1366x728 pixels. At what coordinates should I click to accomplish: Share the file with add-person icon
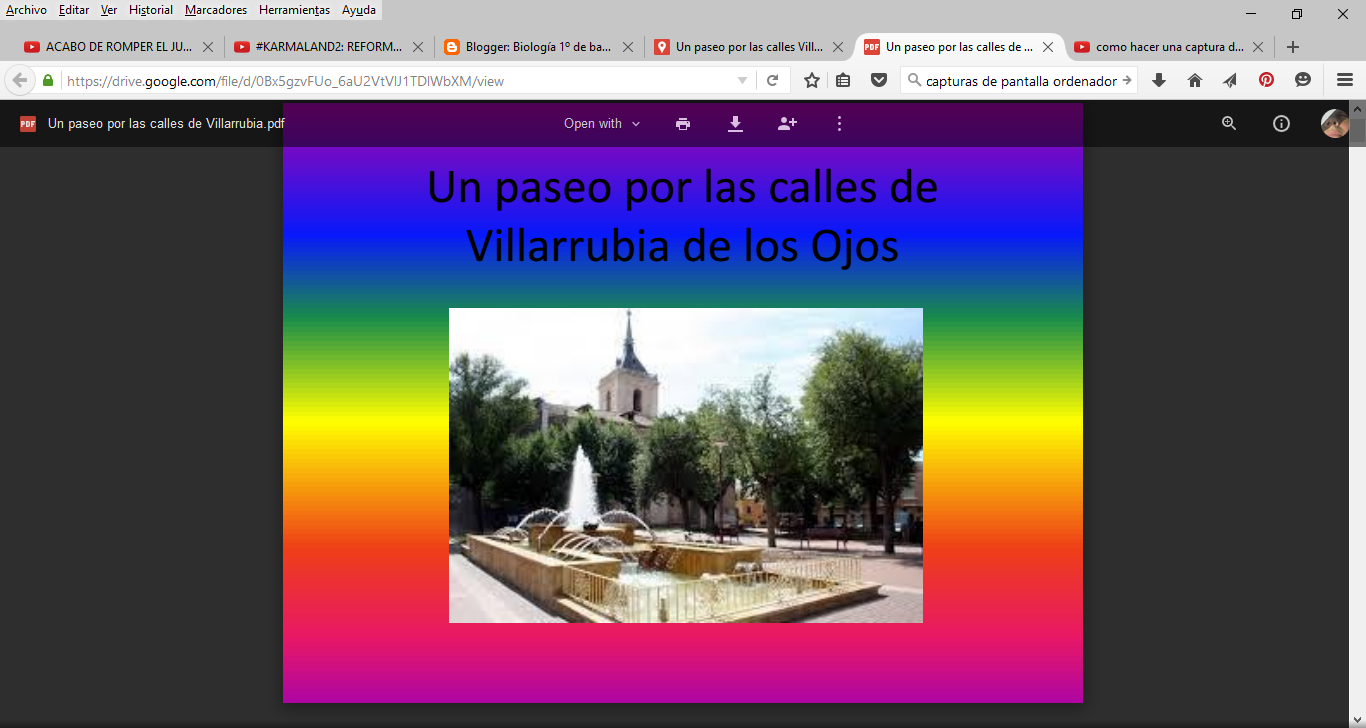coord(787,124)
